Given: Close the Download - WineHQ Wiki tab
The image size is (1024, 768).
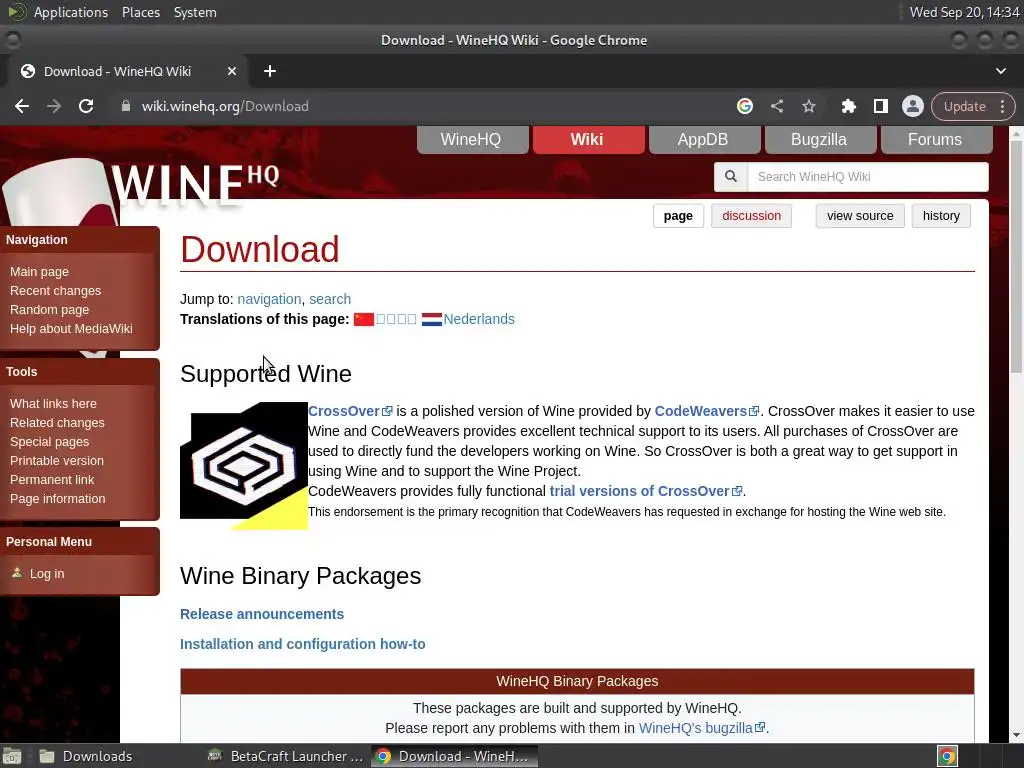Looking at the screenshot, I should pyautogui.click(x=232, y=71).
